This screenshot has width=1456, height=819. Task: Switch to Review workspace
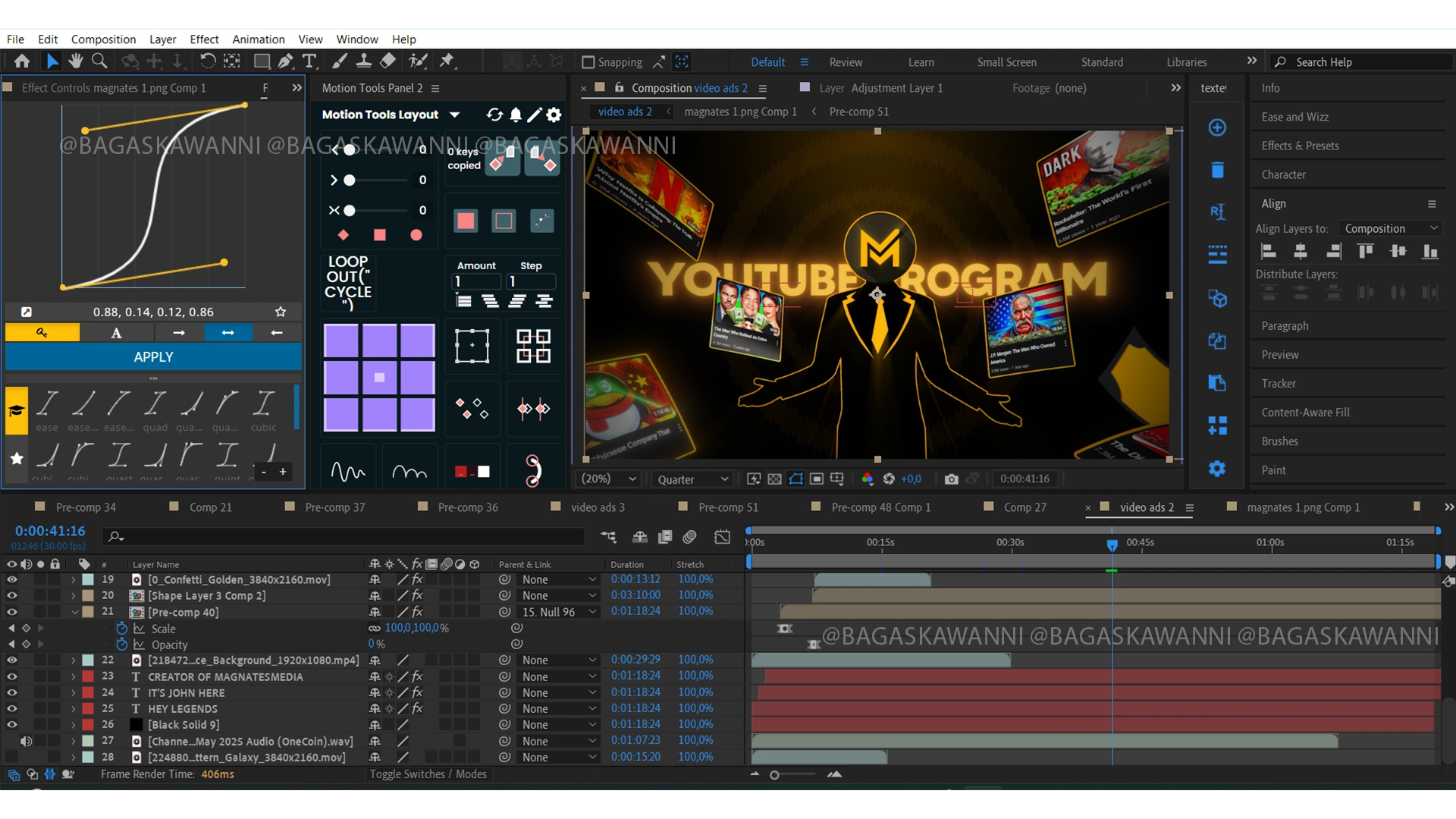tap(846, 62)
